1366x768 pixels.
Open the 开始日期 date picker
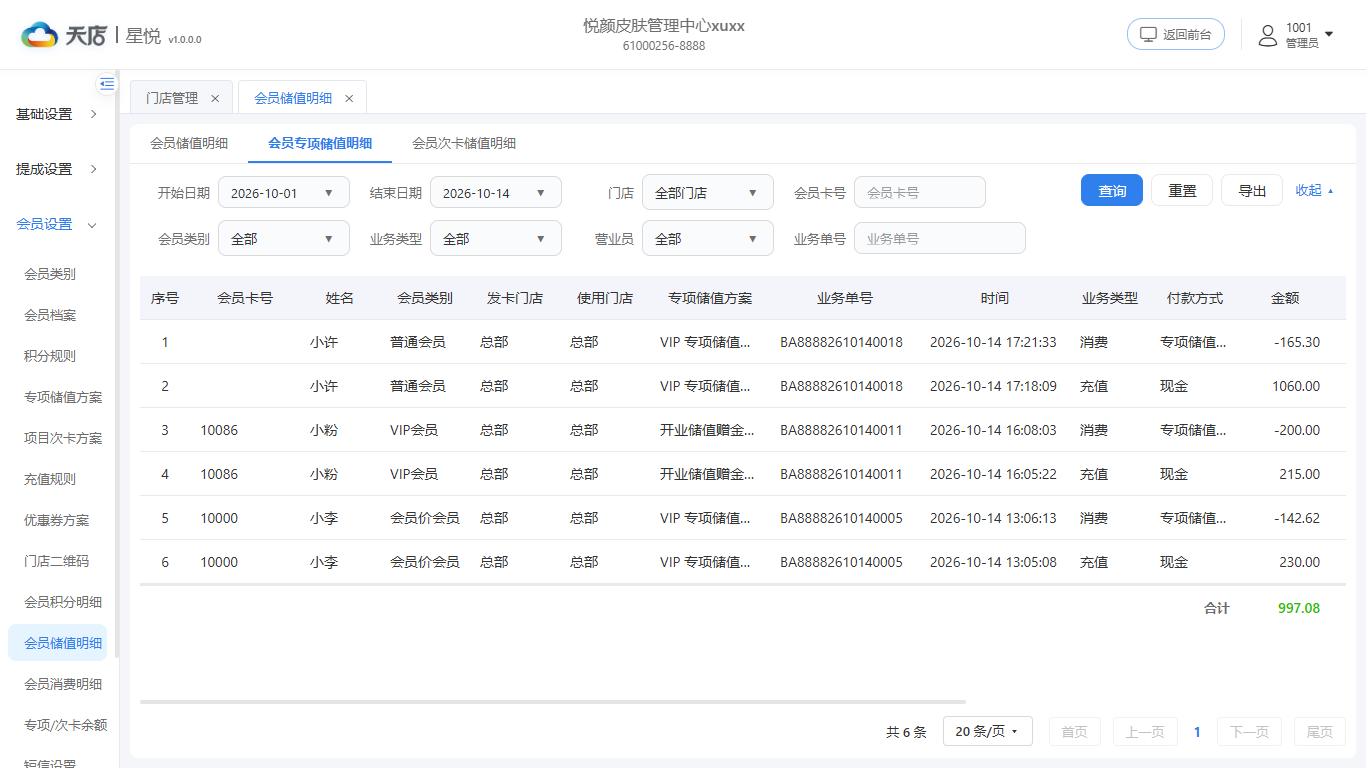pyautogui.click(x=284, y=193)
